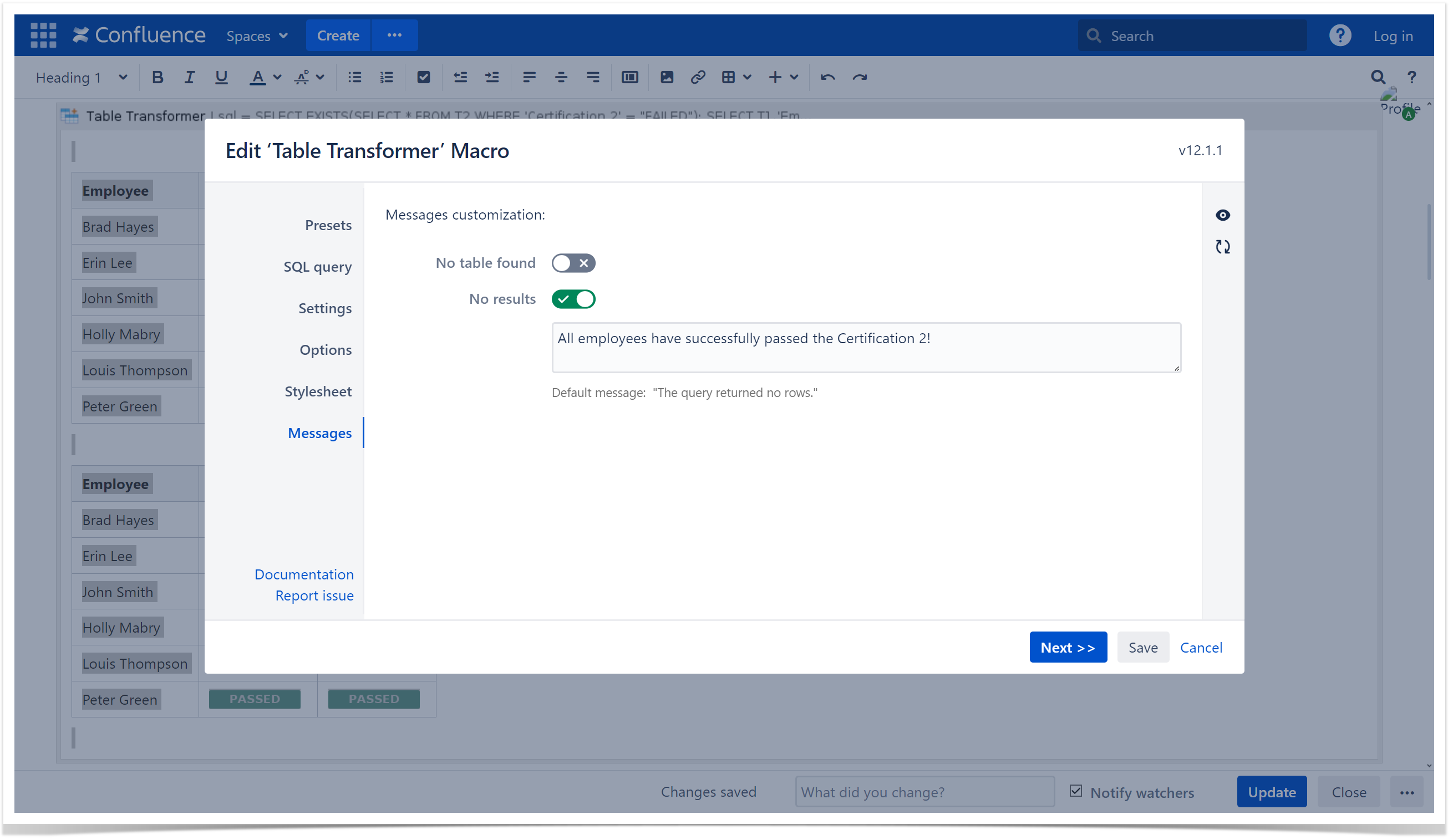Open the Confluence app switcher grid icon
Image resolution: width=1453 pixels, height=840 pixels.
point(43,35)
